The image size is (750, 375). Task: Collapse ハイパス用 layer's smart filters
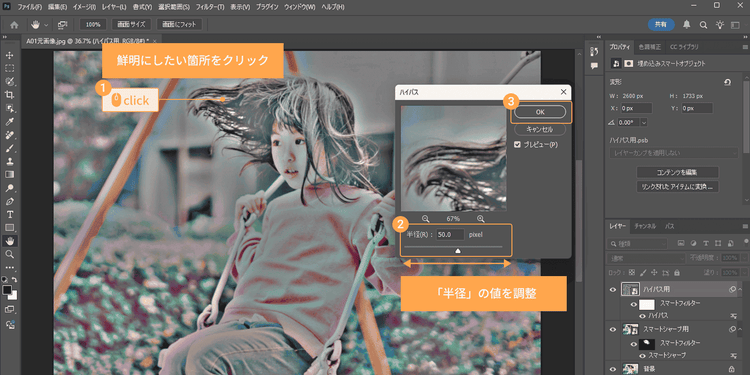coord(740,289)
